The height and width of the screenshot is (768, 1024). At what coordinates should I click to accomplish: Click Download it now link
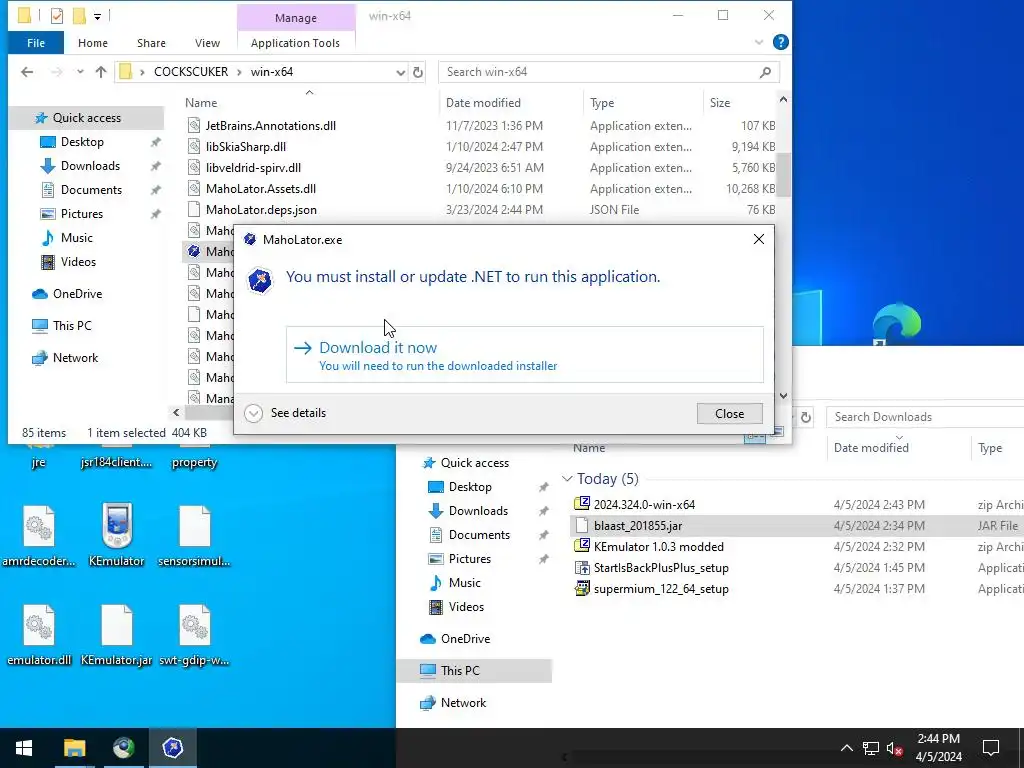click(524, 355)
